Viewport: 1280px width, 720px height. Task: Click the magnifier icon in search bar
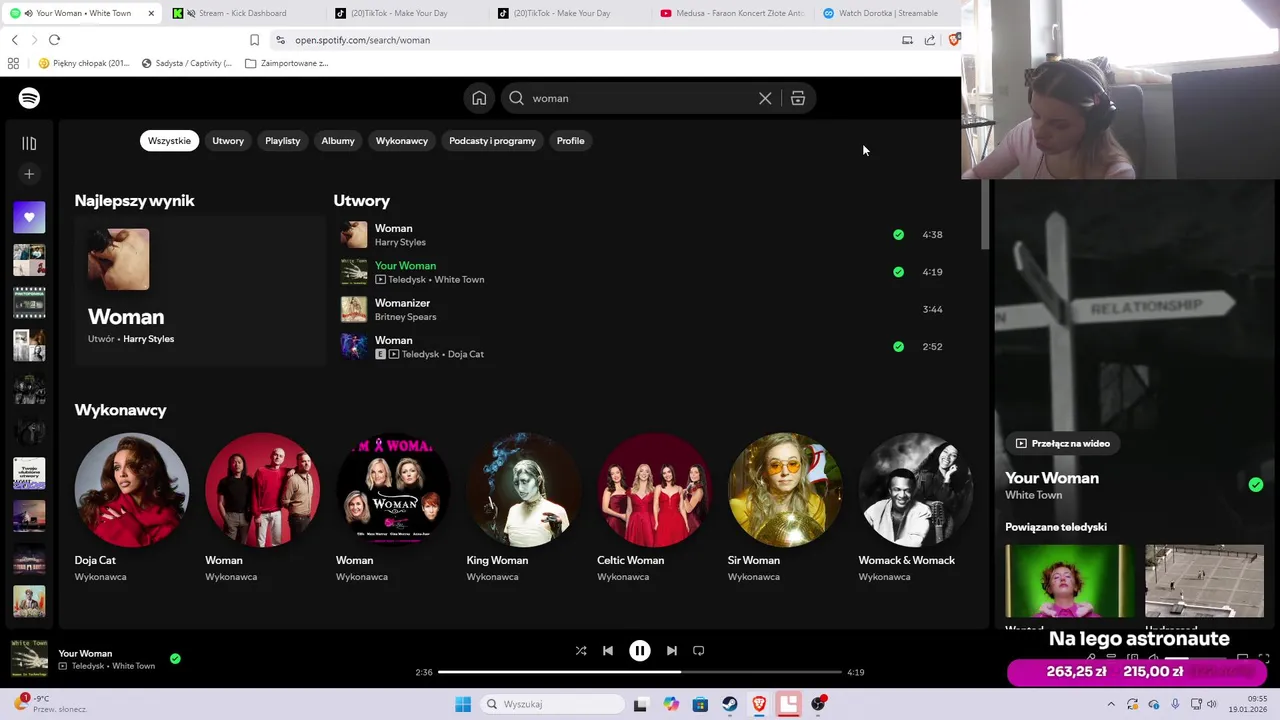click(516, 98)
